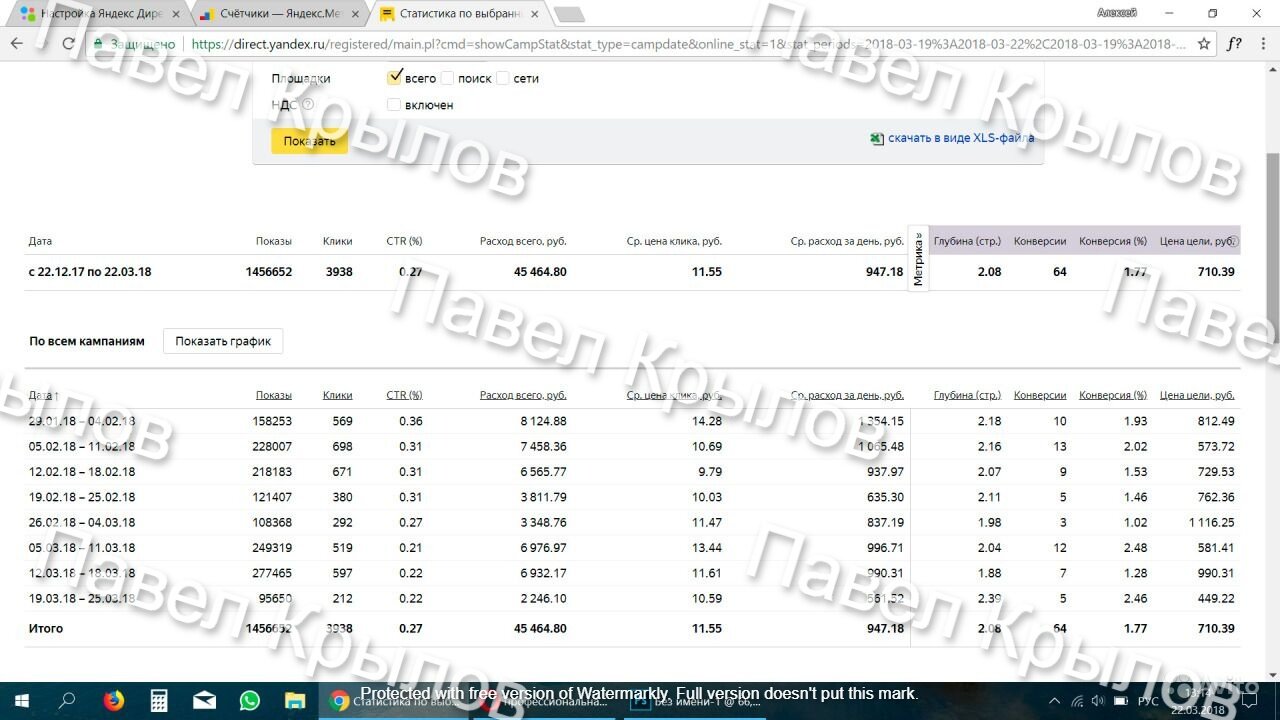Click the Итого total row label
The width and height of the screenshot is (1280, 720).
coord(46,628)
